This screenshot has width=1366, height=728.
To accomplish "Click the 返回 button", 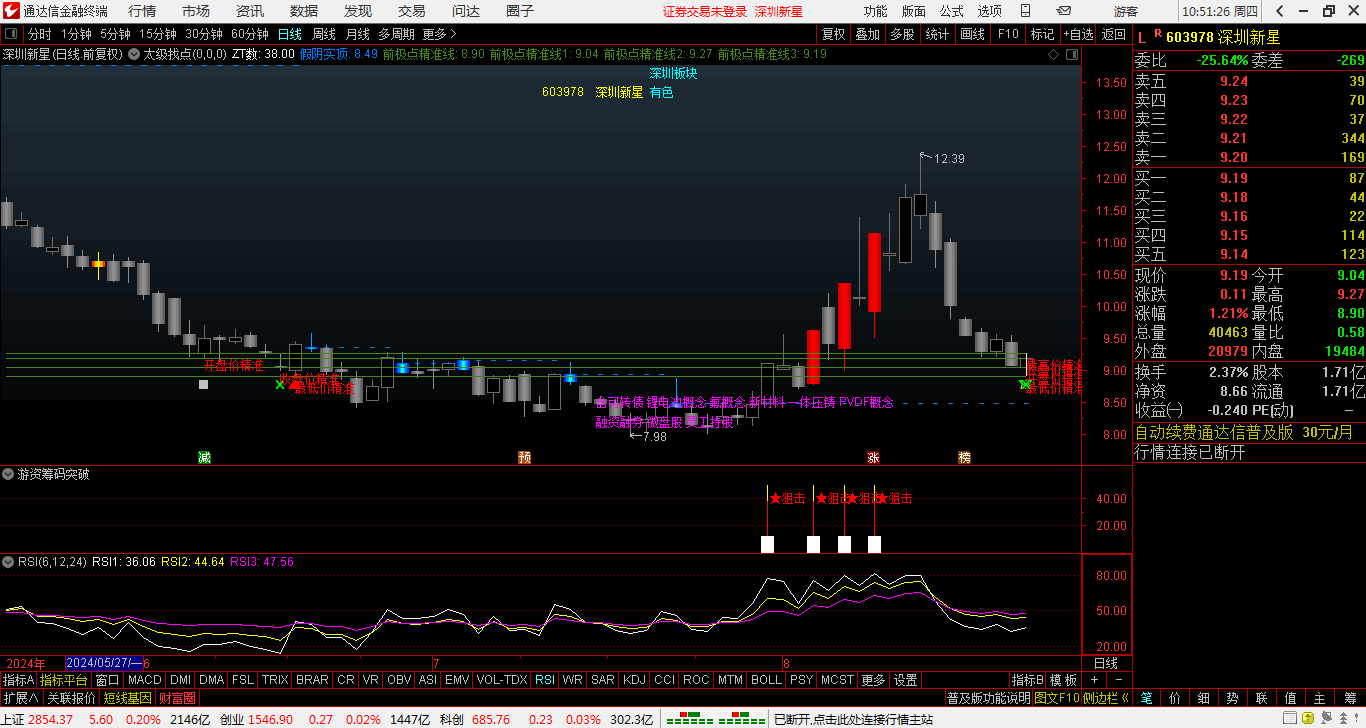I will (1114, 34).
